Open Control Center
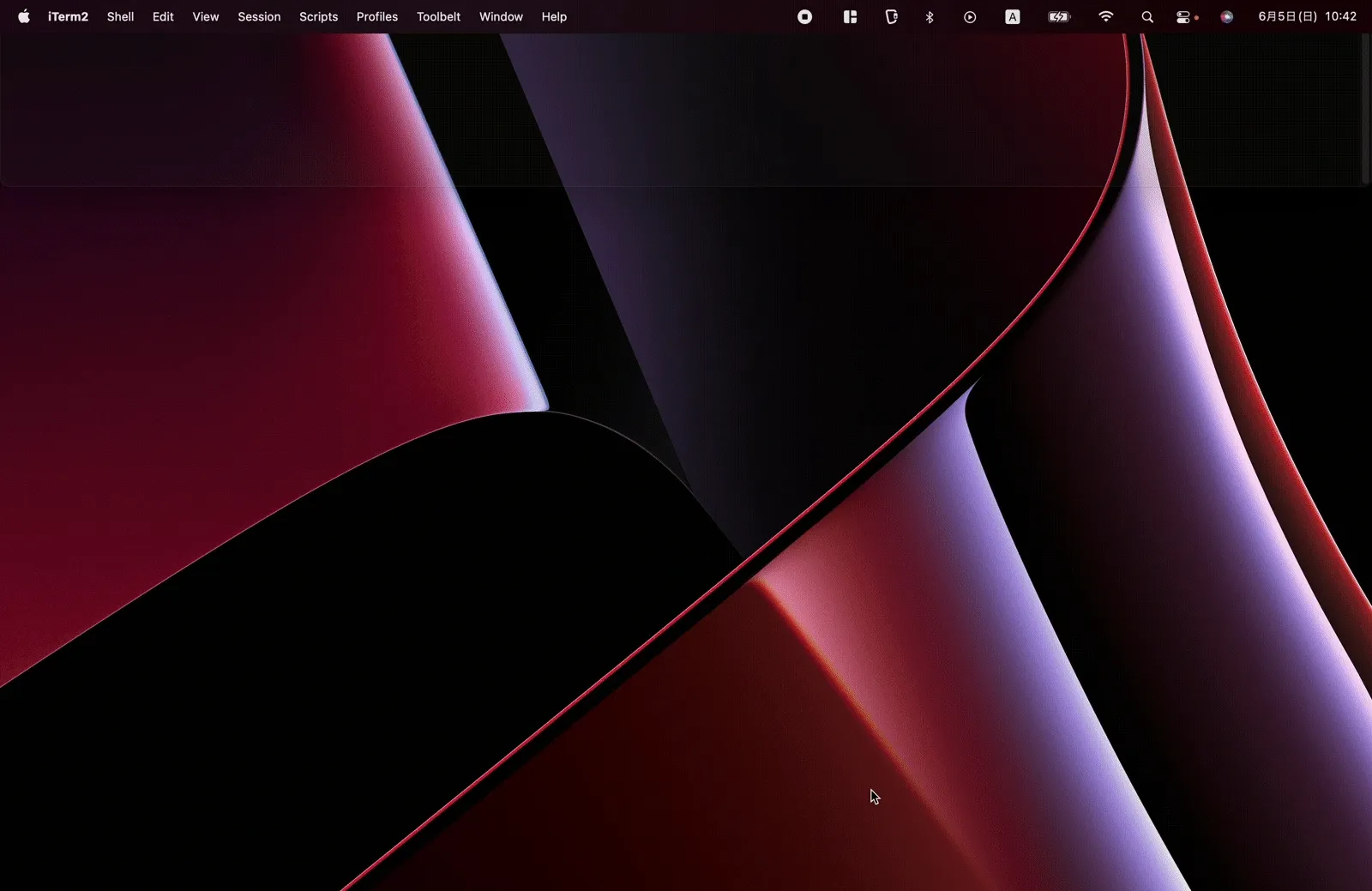Screen dimensions: 1372x891 [x=1184, y=16]
